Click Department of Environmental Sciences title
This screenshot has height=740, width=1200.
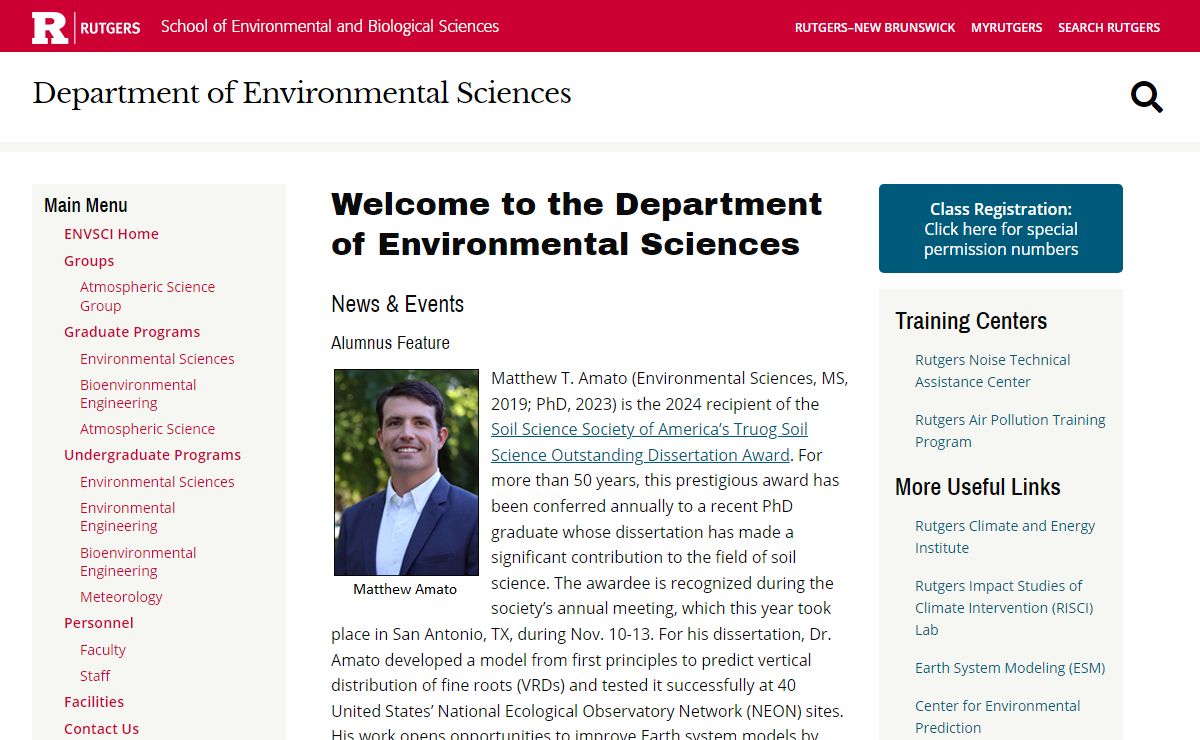pyautogui.click(x=302, y=93)
